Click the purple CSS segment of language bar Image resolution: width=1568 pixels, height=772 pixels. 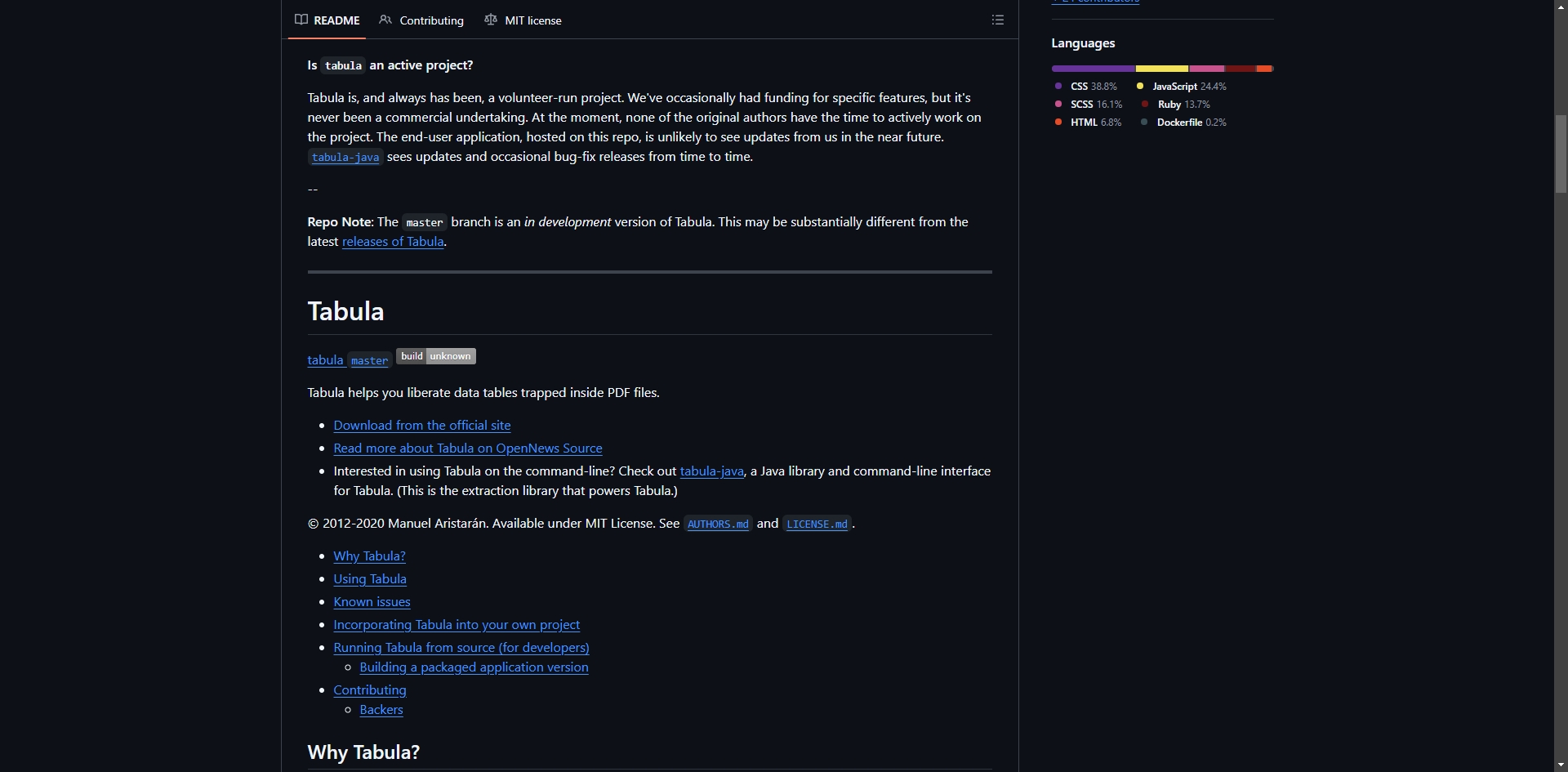point(1094,69)
